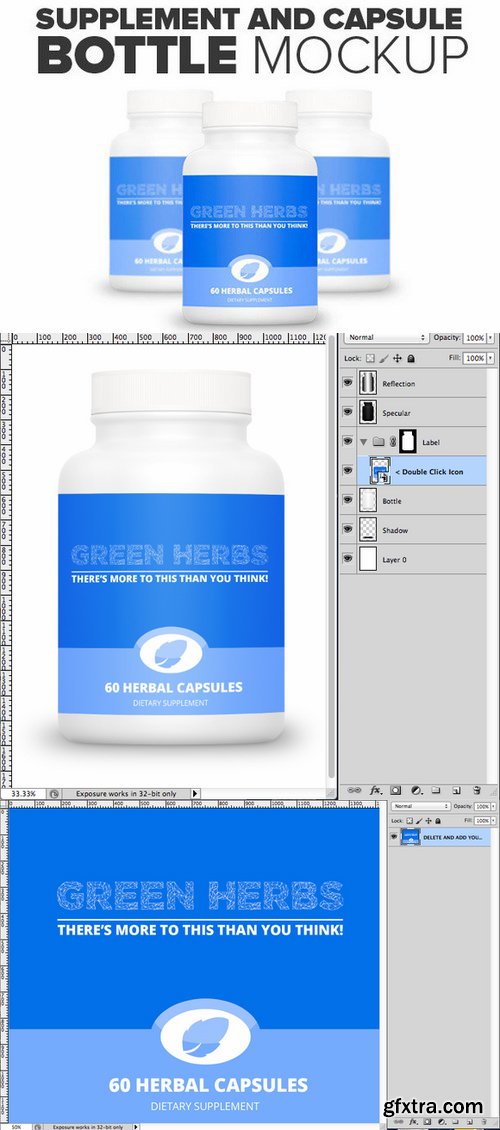The height and width of the screenshot is (1130, 500).
Task: Select the Reflection layer name
Action: click(398, 384)
